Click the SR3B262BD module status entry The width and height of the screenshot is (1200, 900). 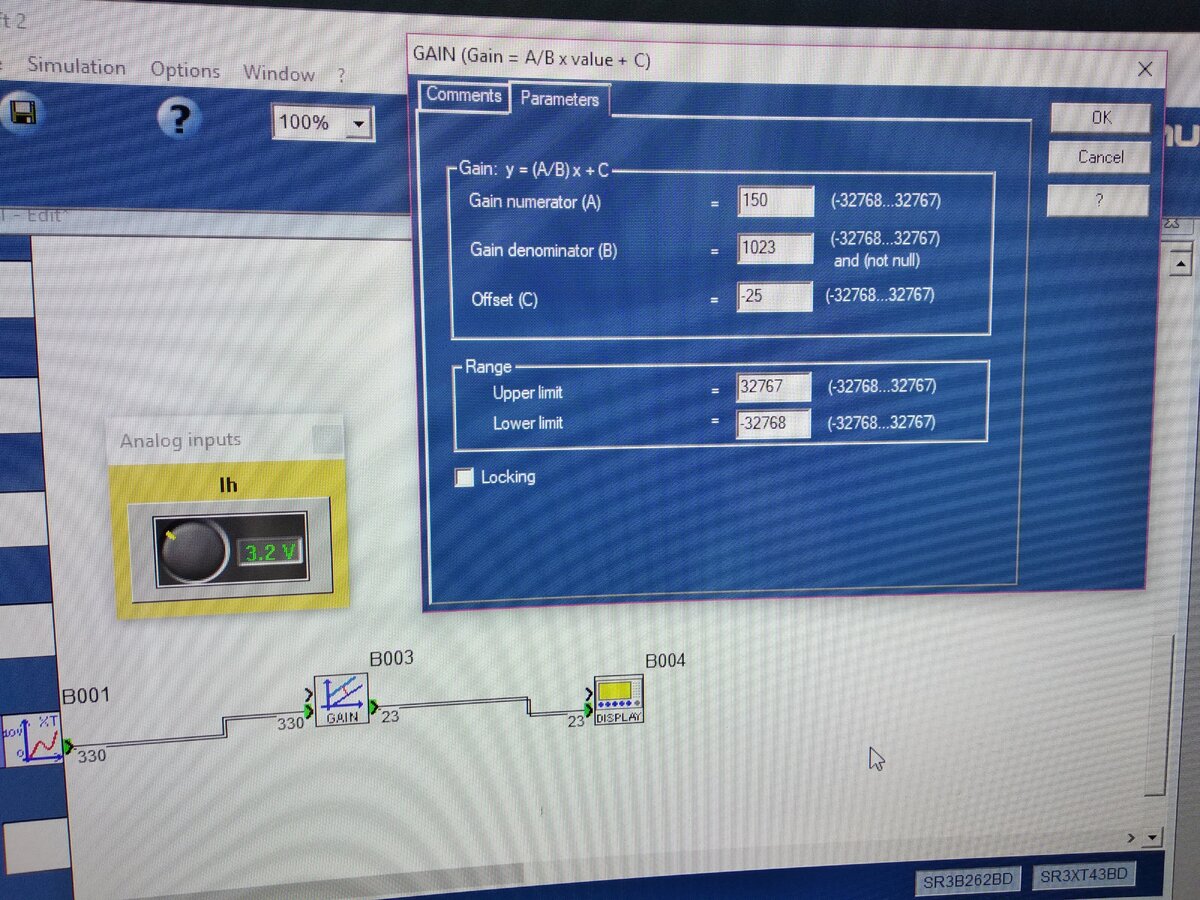(969, 880)
